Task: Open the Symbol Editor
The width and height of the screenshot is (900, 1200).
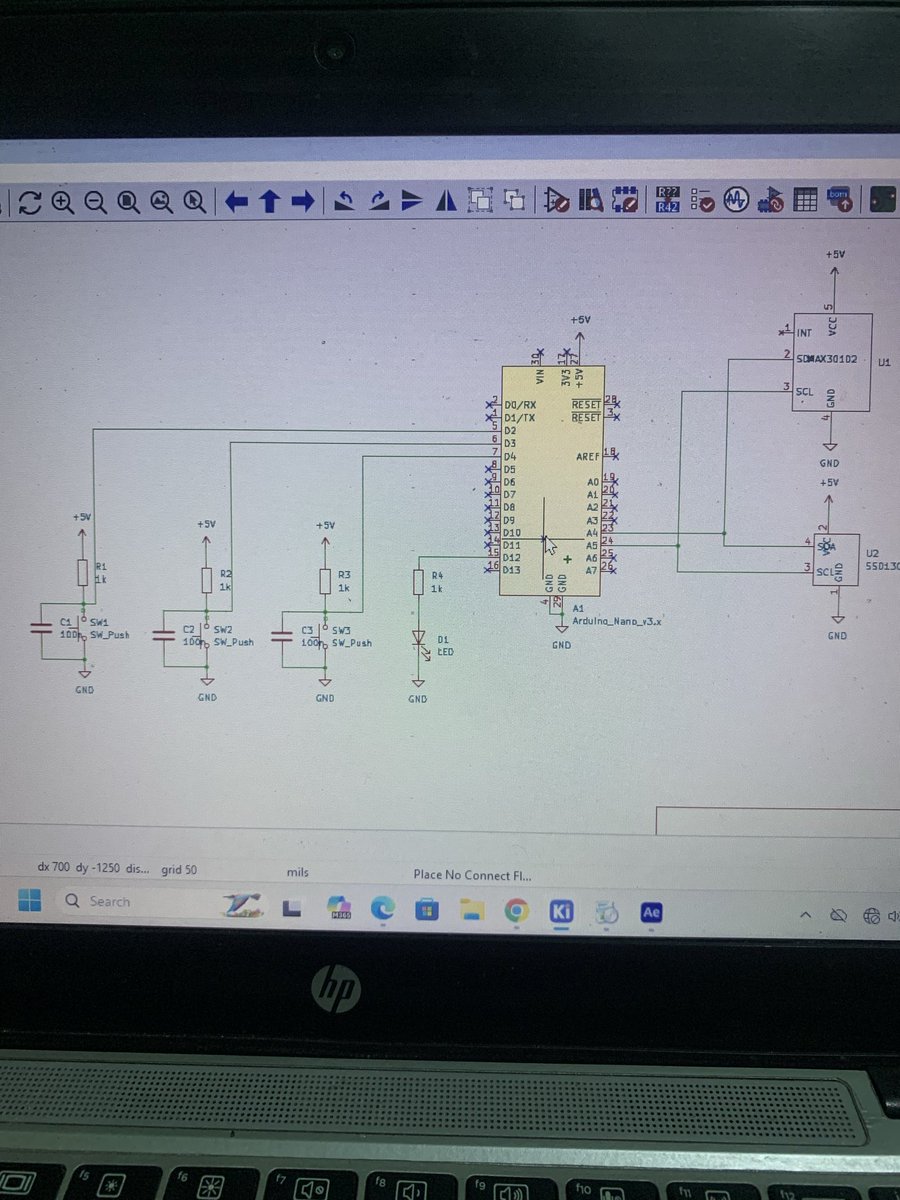Action: point(556,201)
